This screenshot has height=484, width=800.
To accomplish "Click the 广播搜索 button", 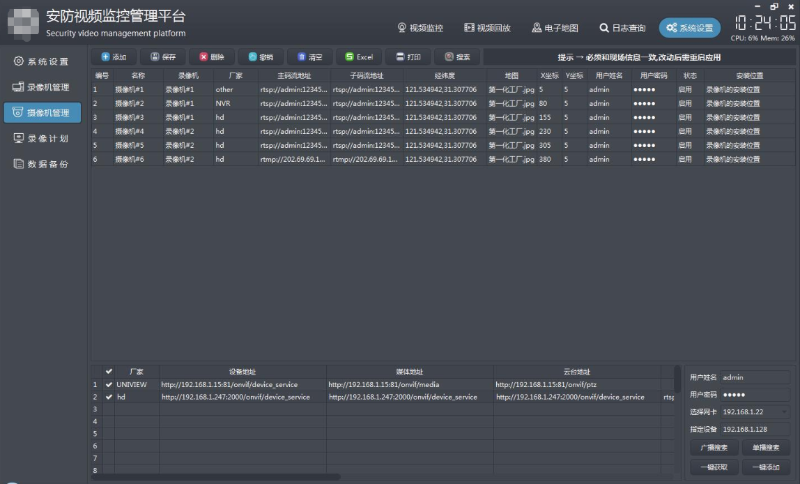I will point(714,447).
